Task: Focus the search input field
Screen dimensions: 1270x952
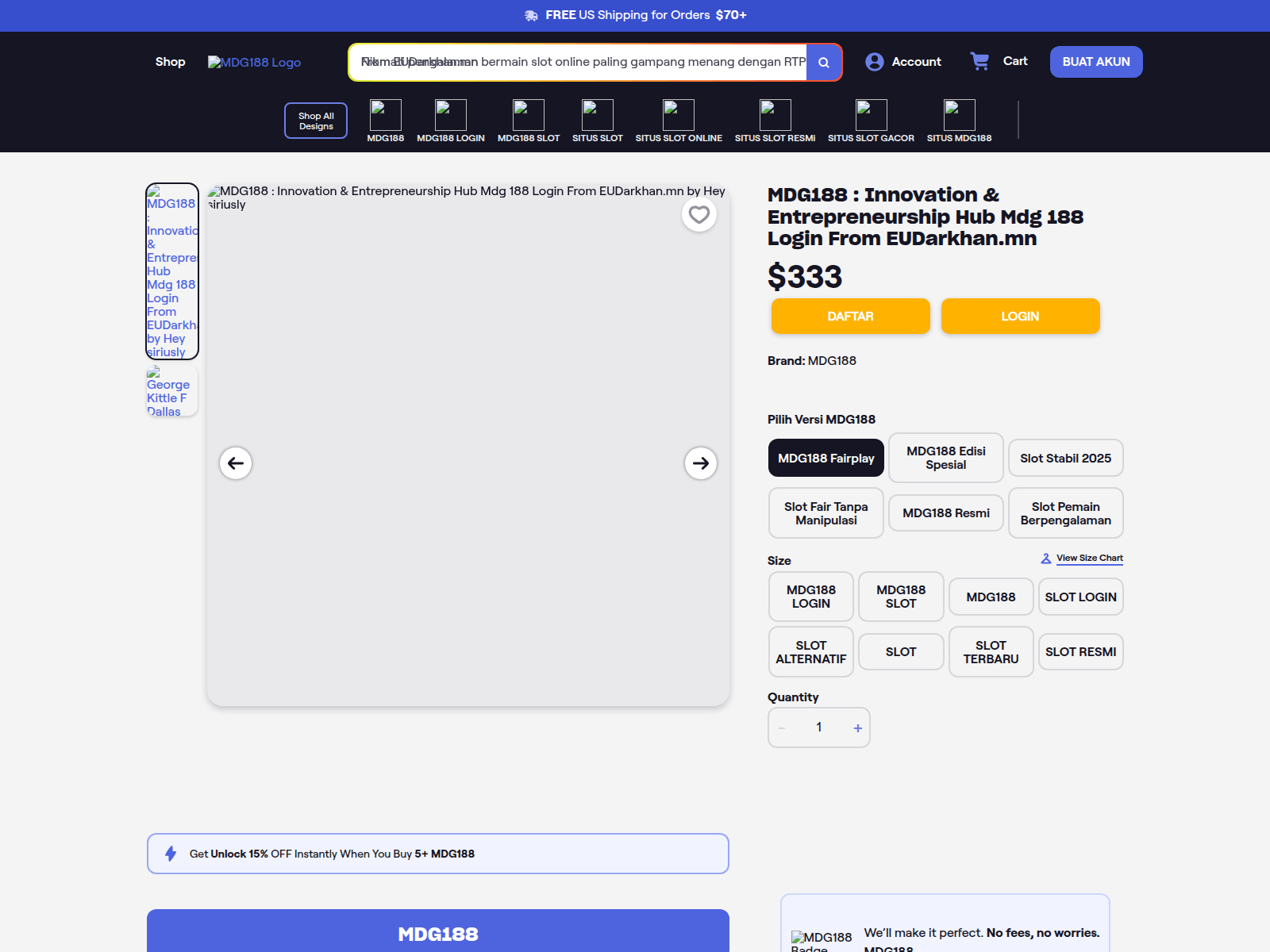Action: click(x=578, y=62)
